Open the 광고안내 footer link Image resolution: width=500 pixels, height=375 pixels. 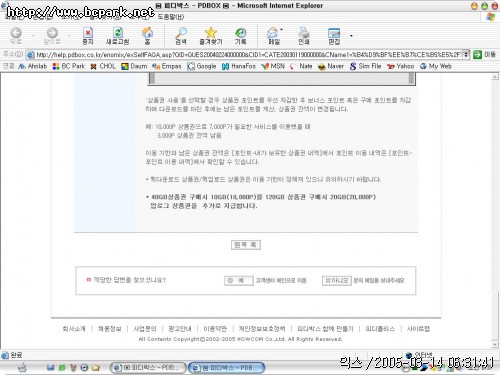click(x=180, y=329)
